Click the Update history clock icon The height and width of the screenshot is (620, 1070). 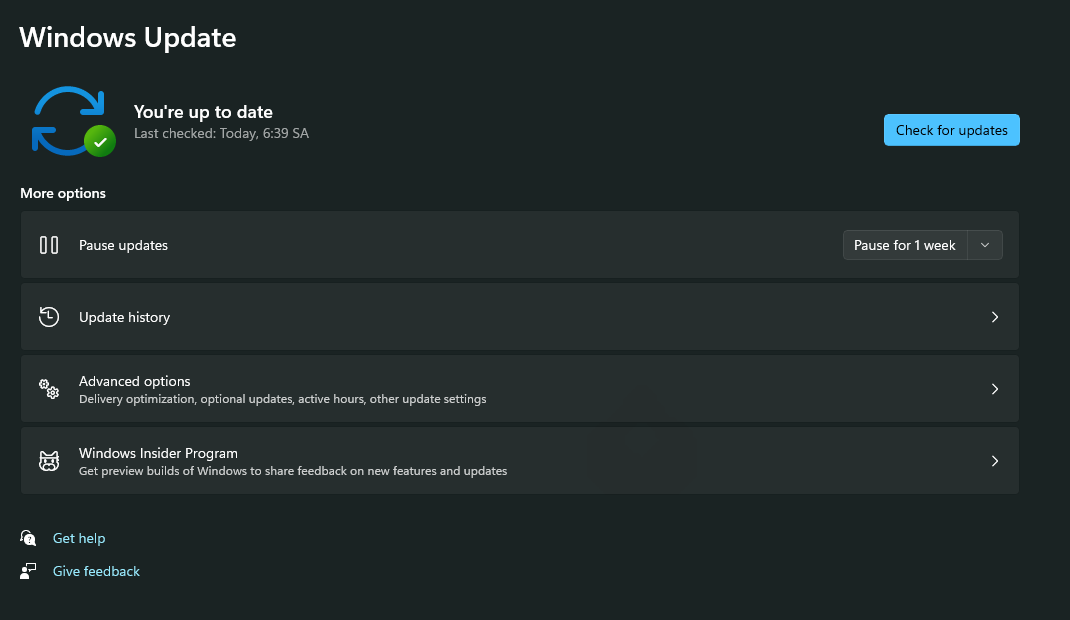pyautogui.click(x=49, y=316)
